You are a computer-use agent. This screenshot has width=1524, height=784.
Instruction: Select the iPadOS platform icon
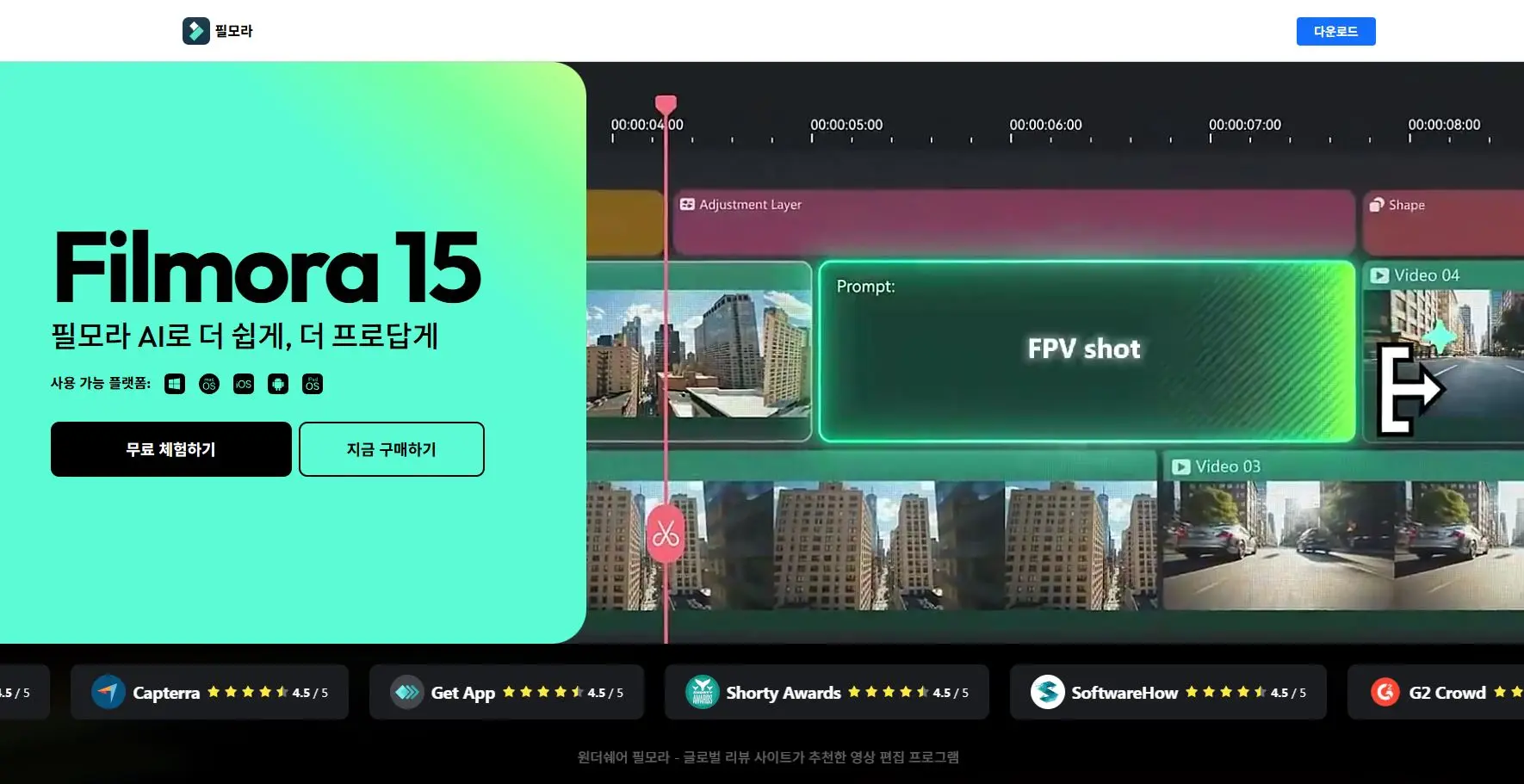[313, 384]
